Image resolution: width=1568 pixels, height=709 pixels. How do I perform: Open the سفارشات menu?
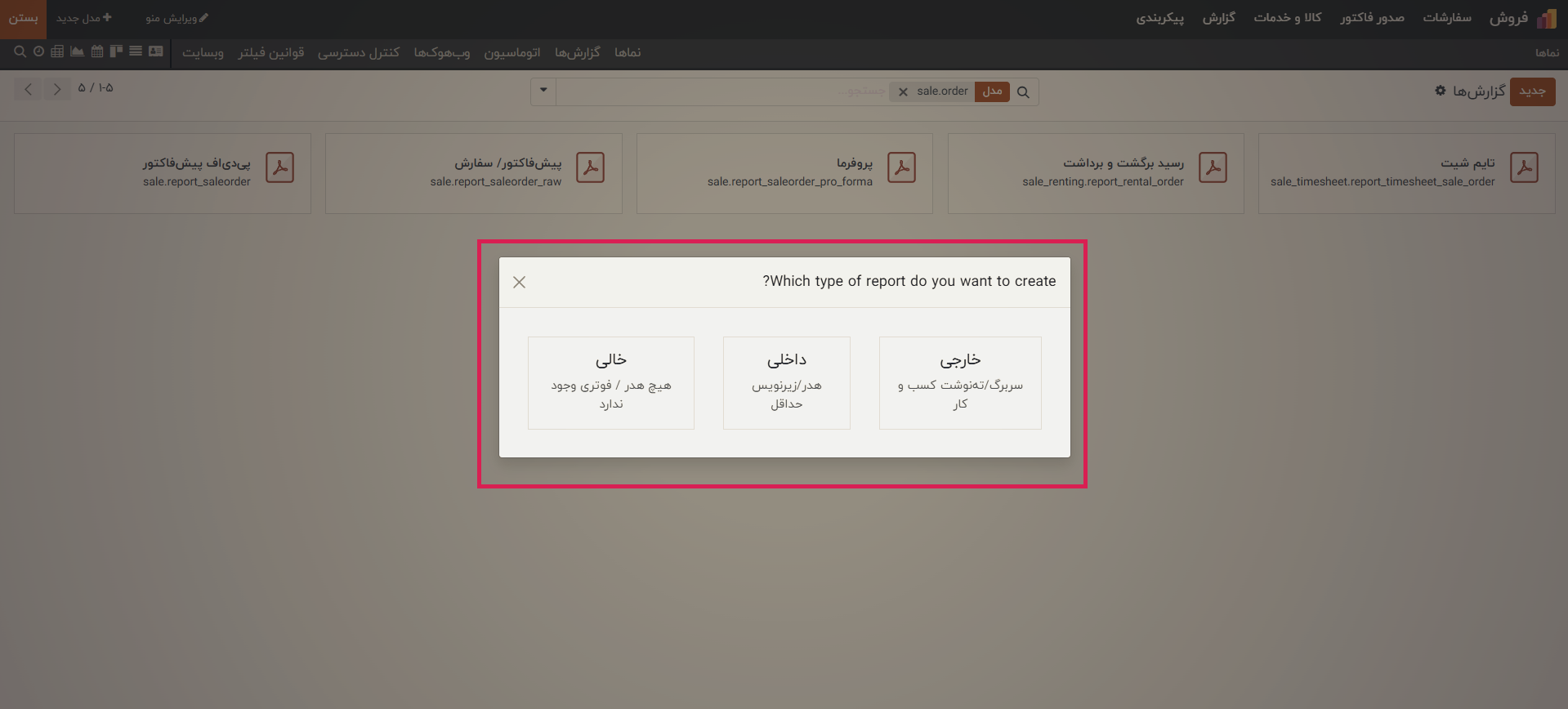[x=1447, y=17]
